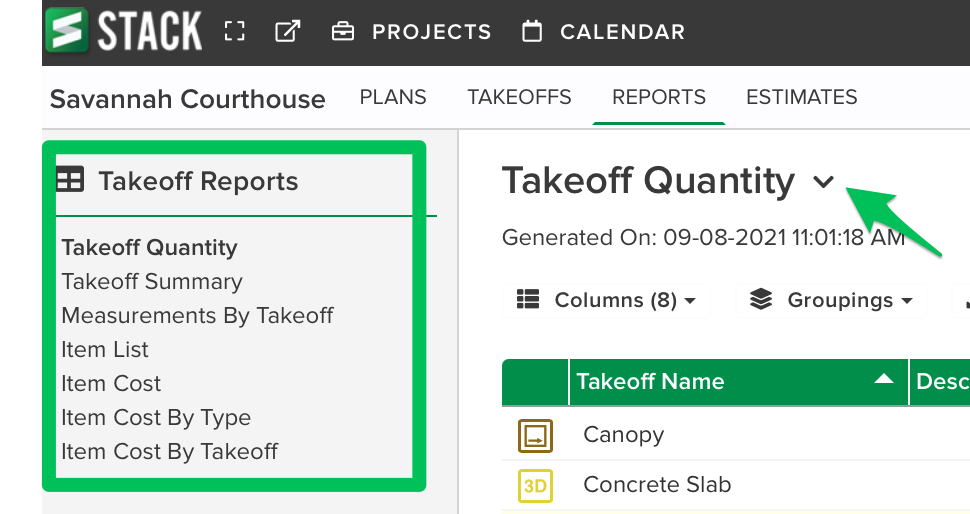Click the Takeoff Reports table icon
The height and width of the screenshot is (514, 970).
[69, 180]
